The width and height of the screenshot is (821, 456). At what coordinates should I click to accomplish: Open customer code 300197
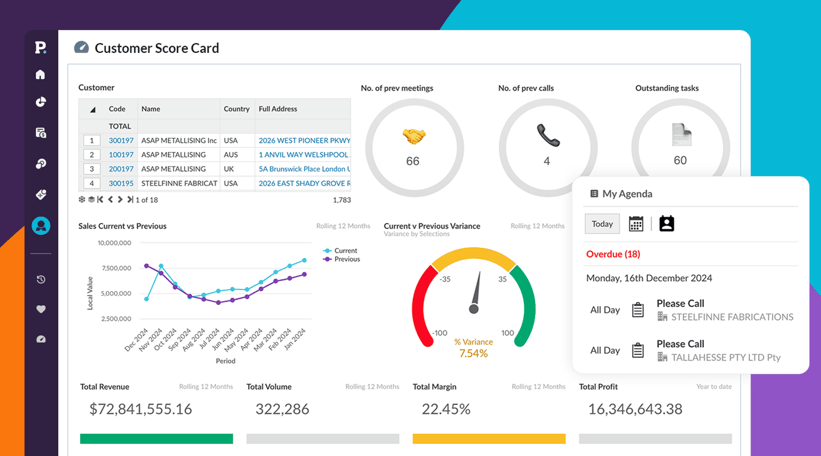tap(121, 140)
